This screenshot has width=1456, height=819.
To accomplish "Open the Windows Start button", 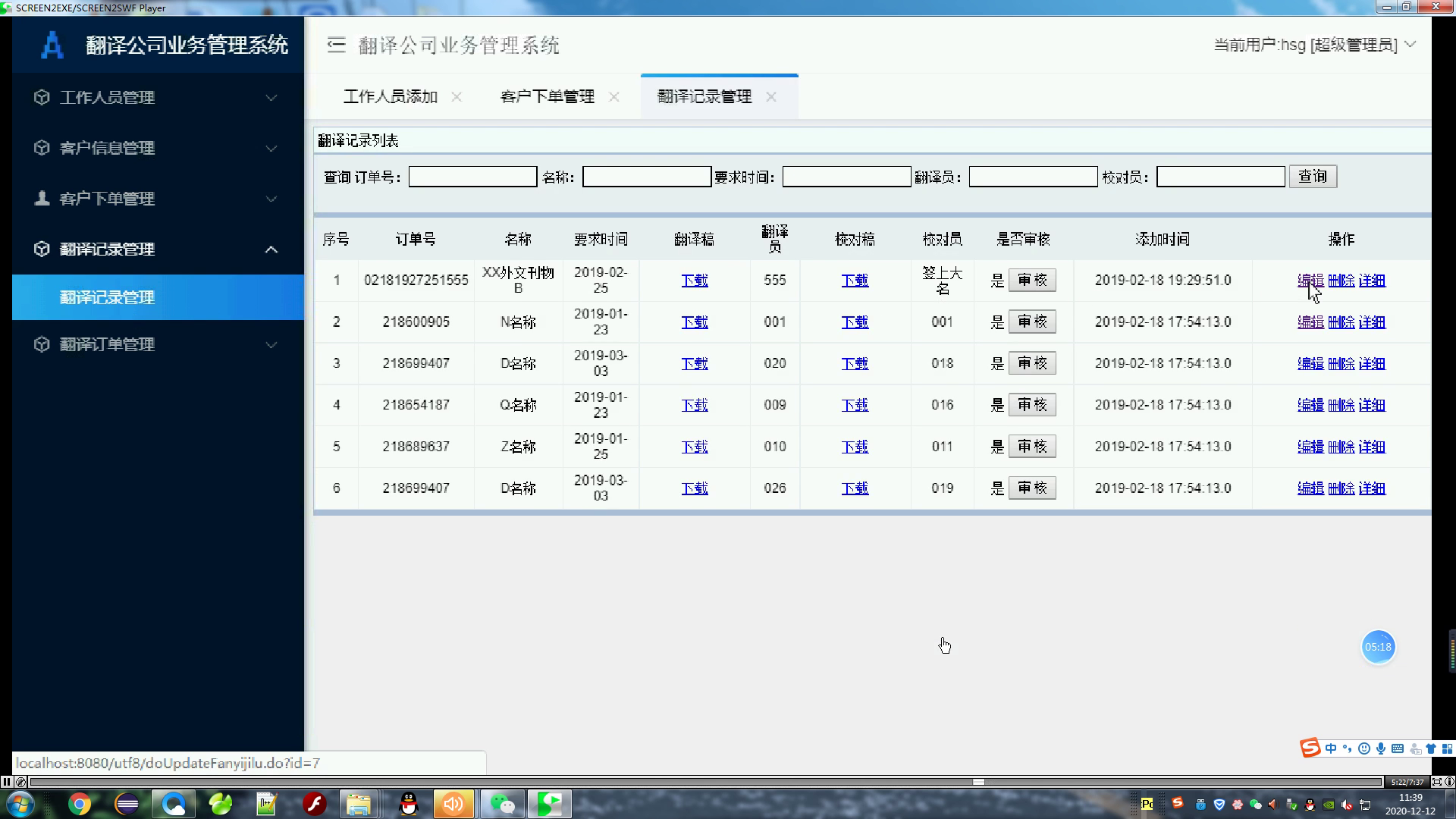I will [x=20, y=804].
